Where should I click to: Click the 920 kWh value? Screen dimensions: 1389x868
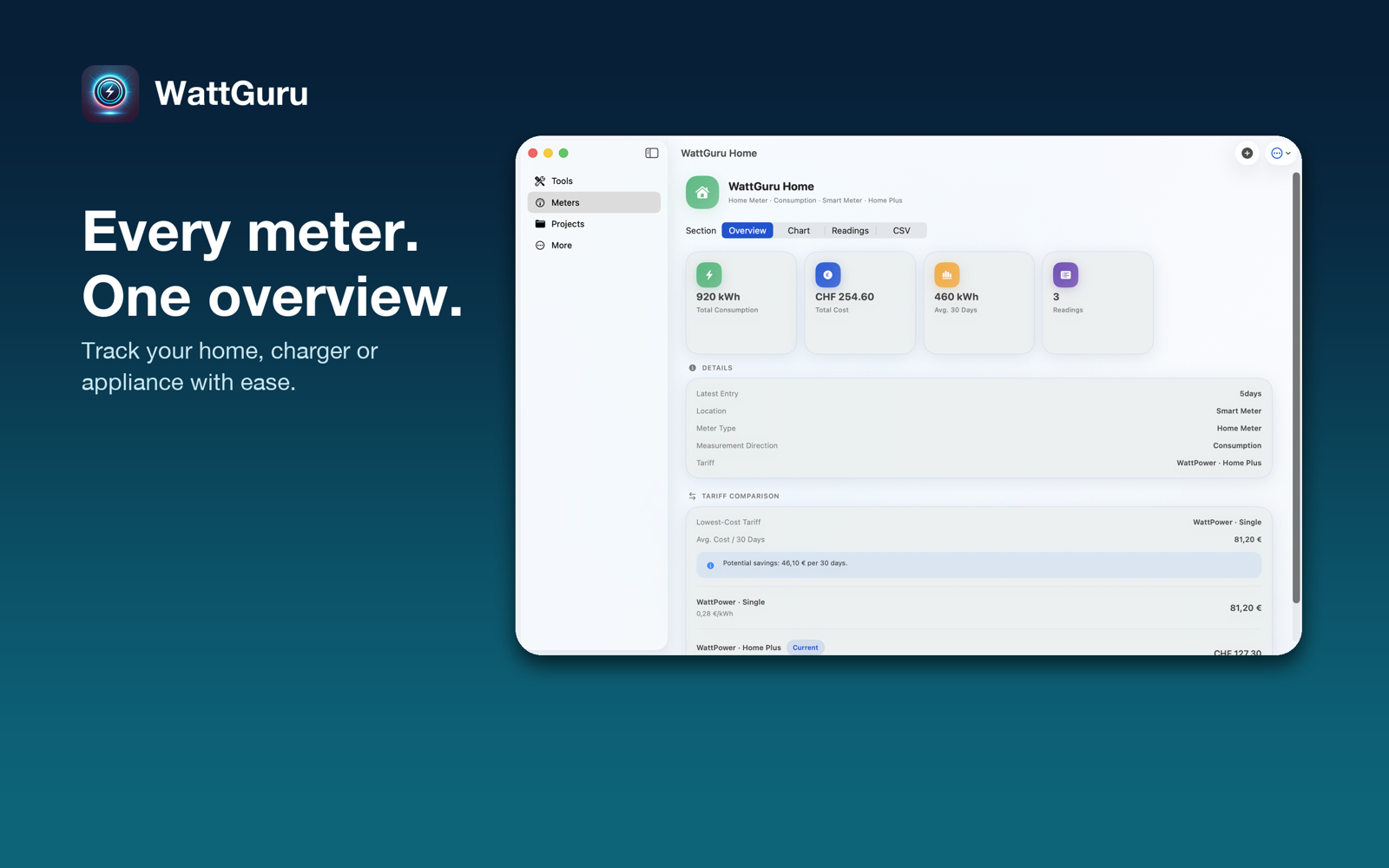[x=718, y=297]
